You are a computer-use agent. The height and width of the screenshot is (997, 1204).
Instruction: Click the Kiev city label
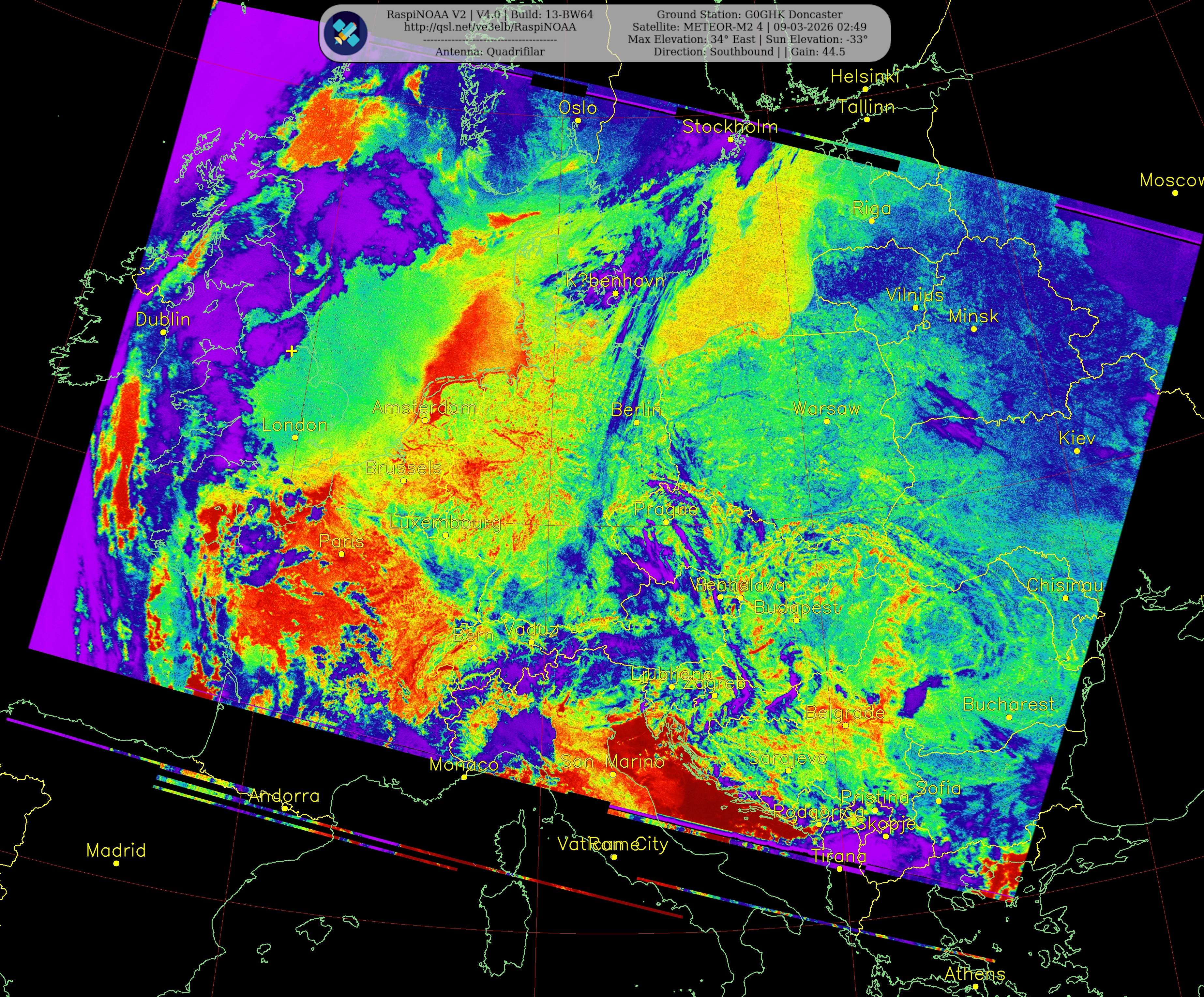tap(1077, 438)
